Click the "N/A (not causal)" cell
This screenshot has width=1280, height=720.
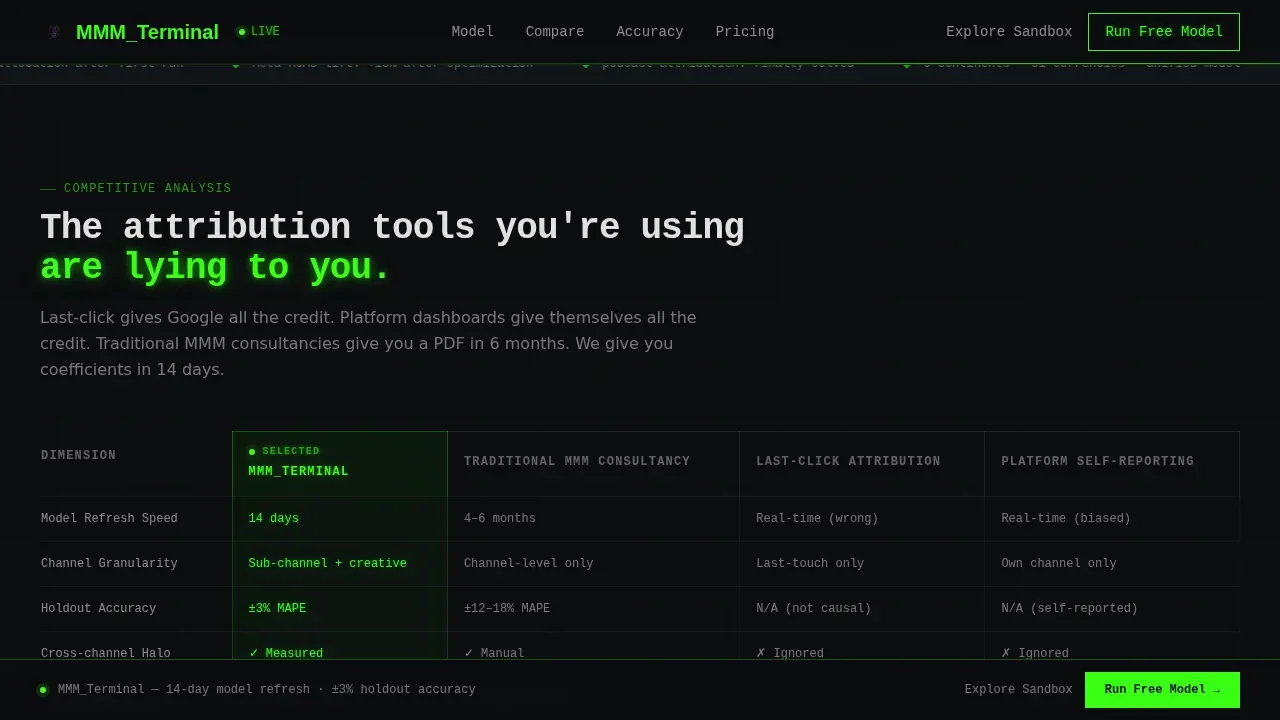862,609
